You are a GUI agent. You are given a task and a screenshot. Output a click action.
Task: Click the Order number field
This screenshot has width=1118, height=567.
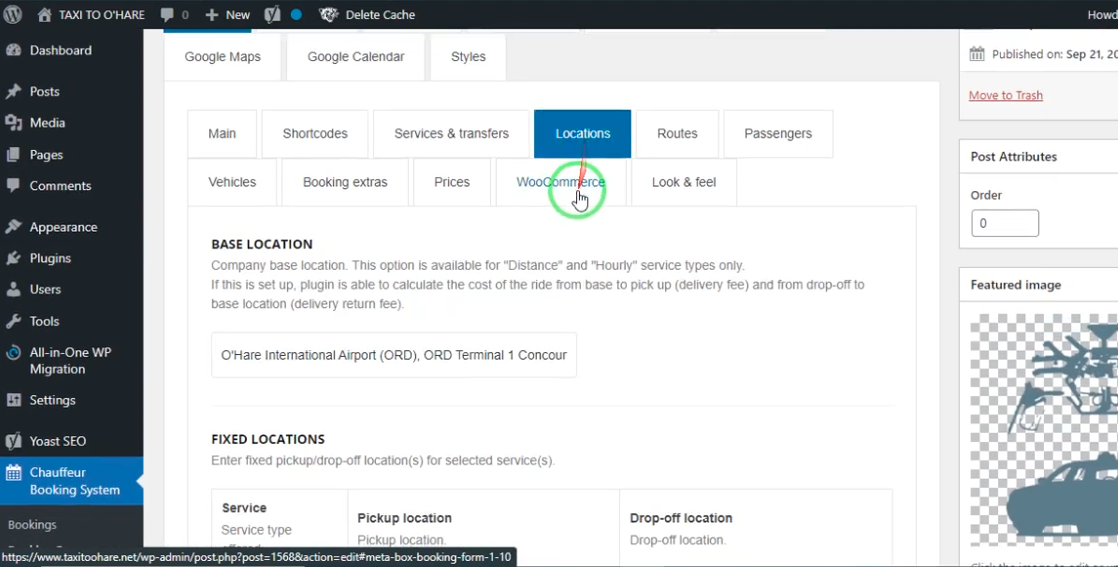[1004, 223]
